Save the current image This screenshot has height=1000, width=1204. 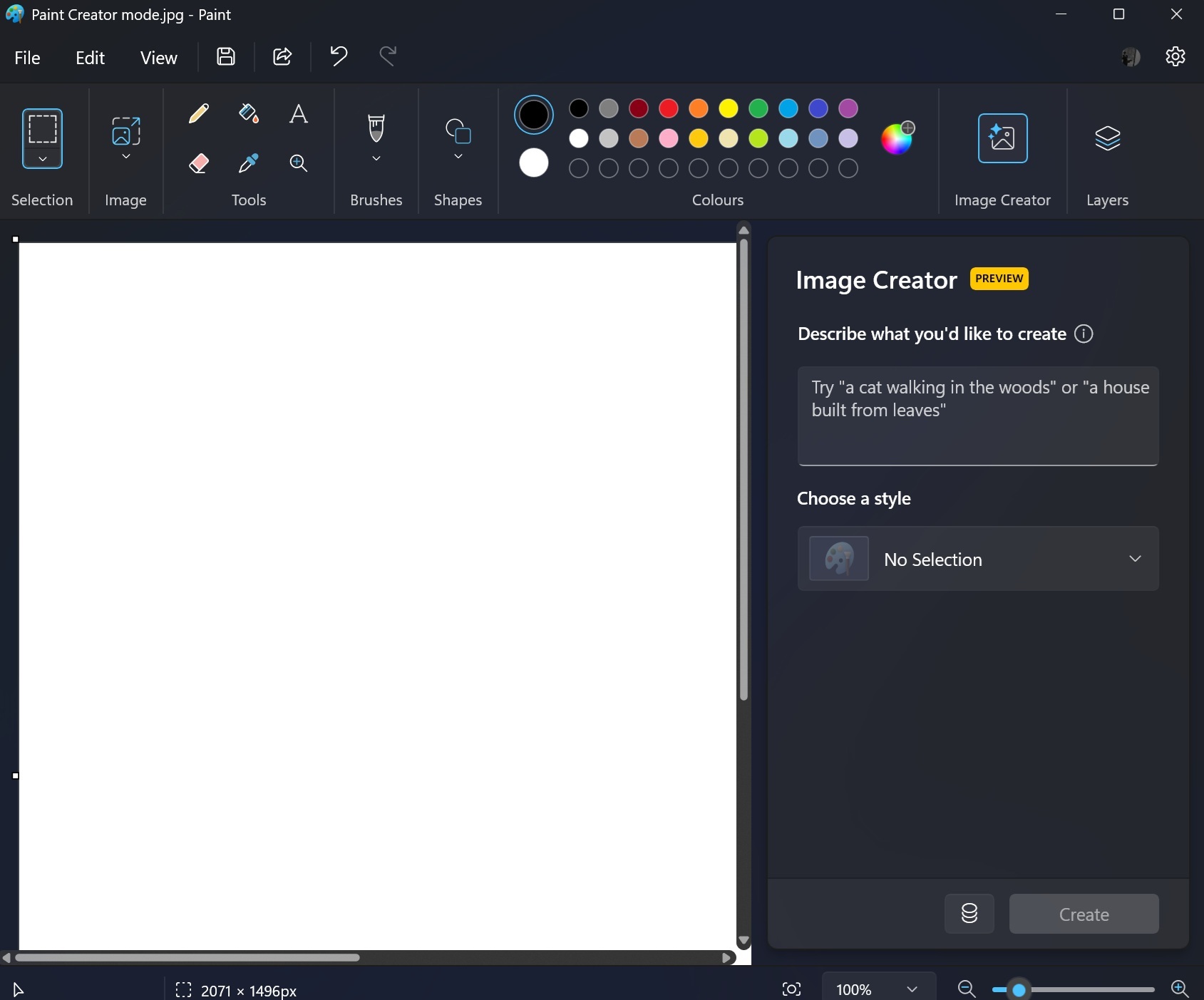click(x=225, y=57)
